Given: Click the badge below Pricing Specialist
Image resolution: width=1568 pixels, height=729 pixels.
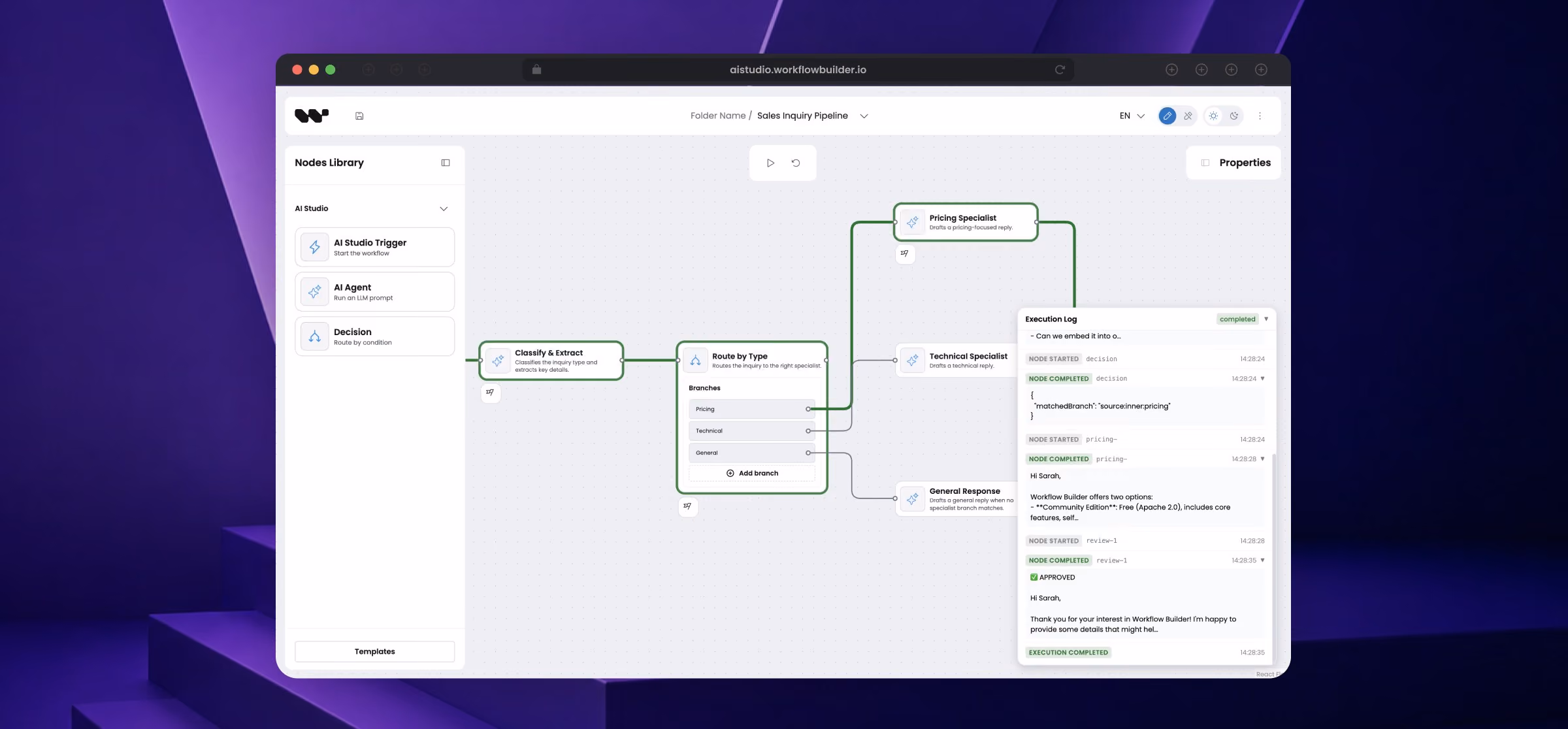Looking at the screenshot, I should [905, 253].
